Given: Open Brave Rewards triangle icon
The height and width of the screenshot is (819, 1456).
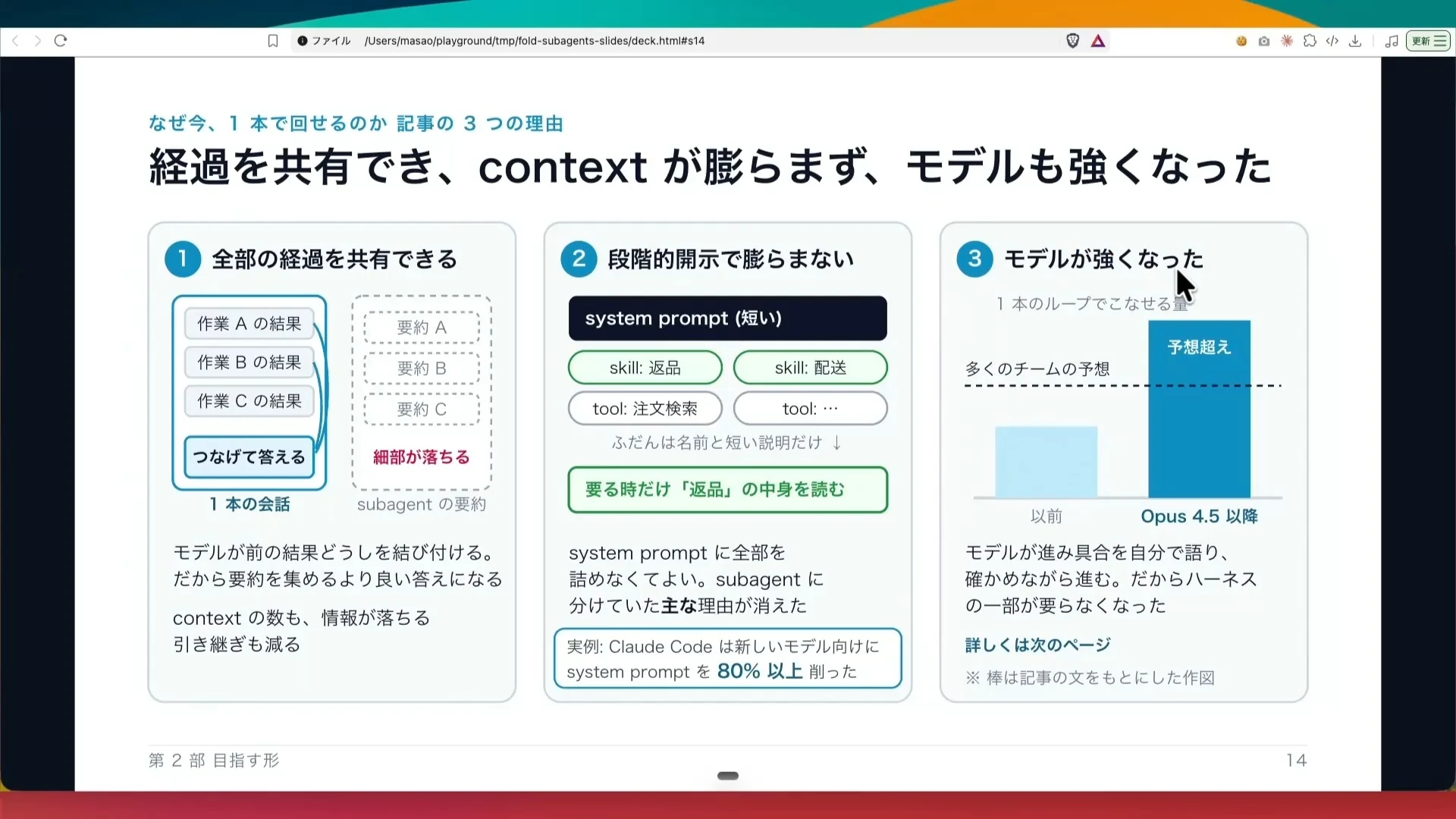Looking at the screenshot, I should tap(1098, 41).
